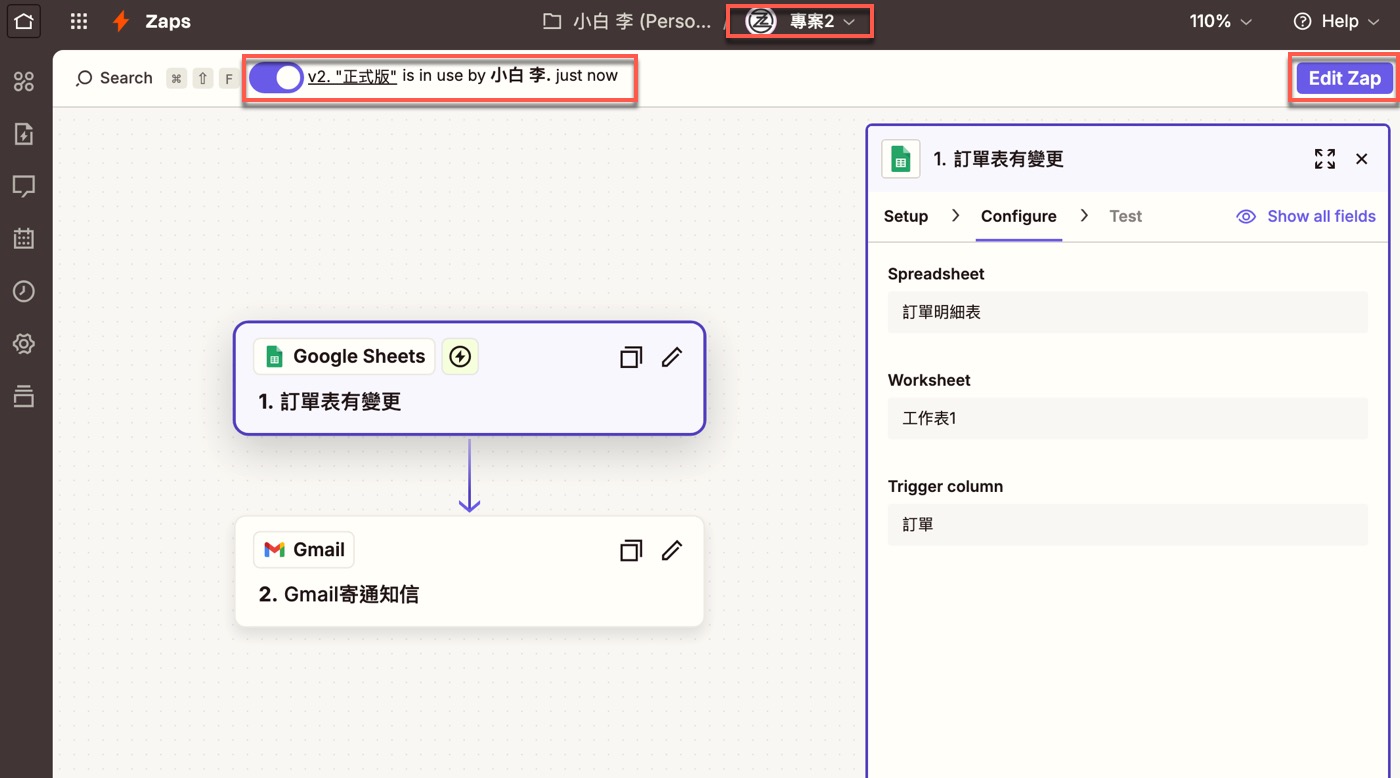Open versions stack icon in the sidebar
This screenshot has height=778, width=1400.
pos(24,396)
